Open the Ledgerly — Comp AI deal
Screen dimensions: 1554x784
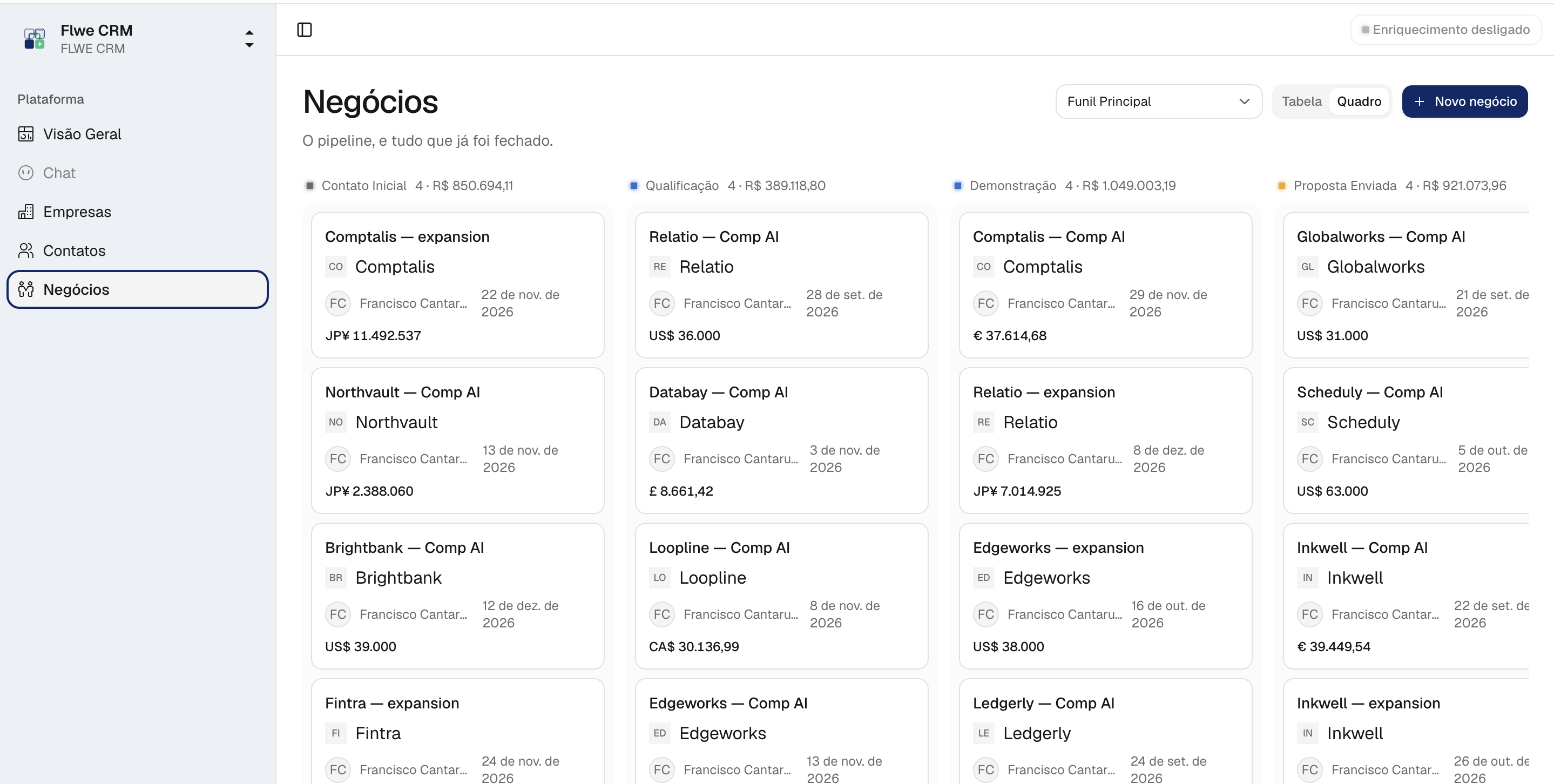1105,732
